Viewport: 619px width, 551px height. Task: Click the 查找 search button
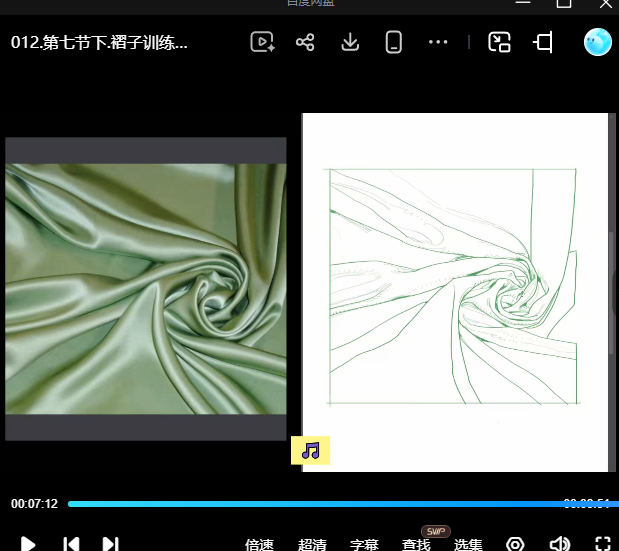pyautogui.click(x=416, y=545)
